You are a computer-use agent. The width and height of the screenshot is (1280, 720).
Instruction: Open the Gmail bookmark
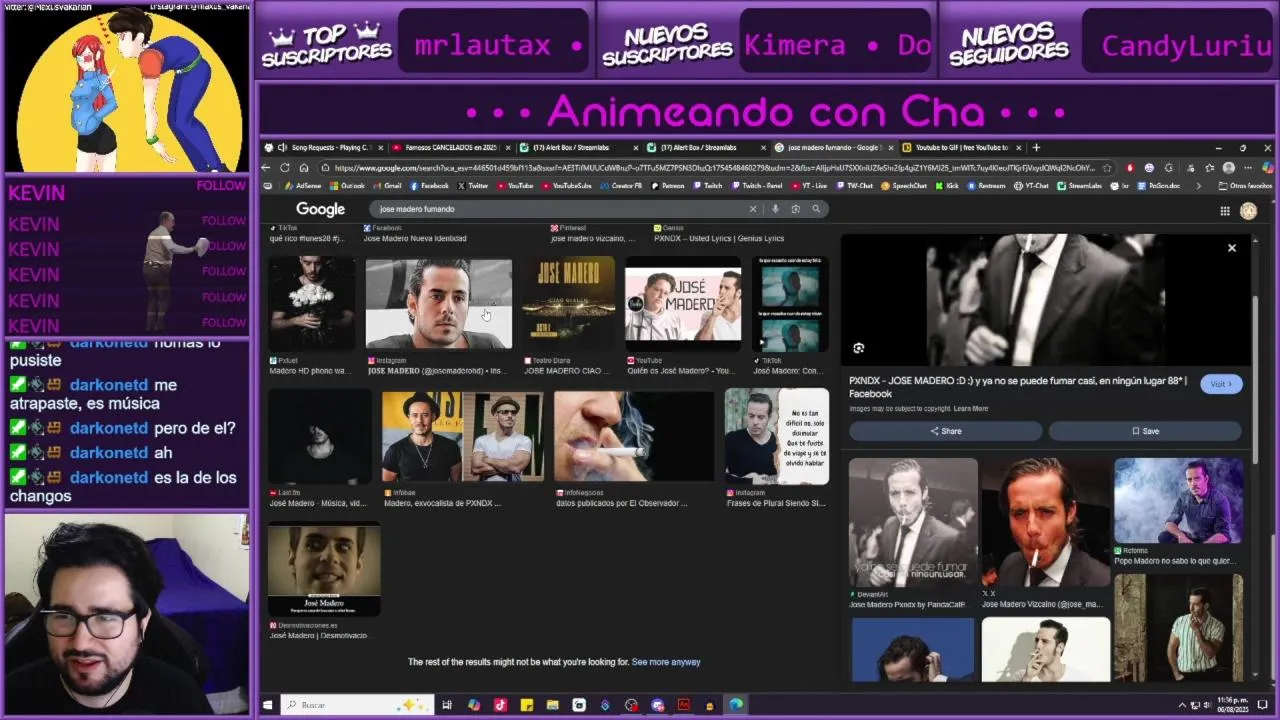386,186
